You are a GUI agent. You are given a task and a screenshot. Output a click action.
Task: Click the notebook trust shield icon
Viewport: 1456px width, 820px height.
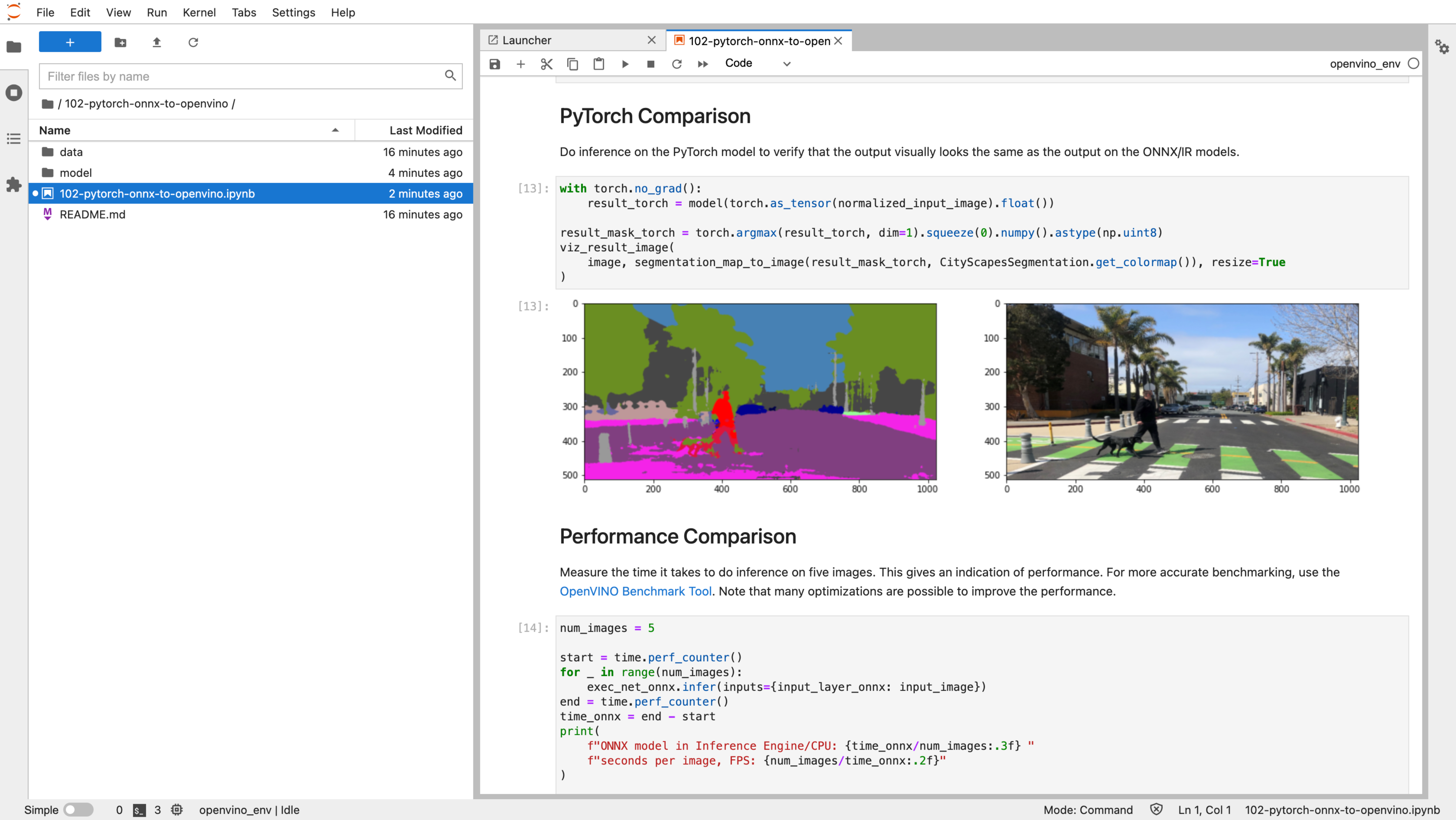[x=1156, y=809]
